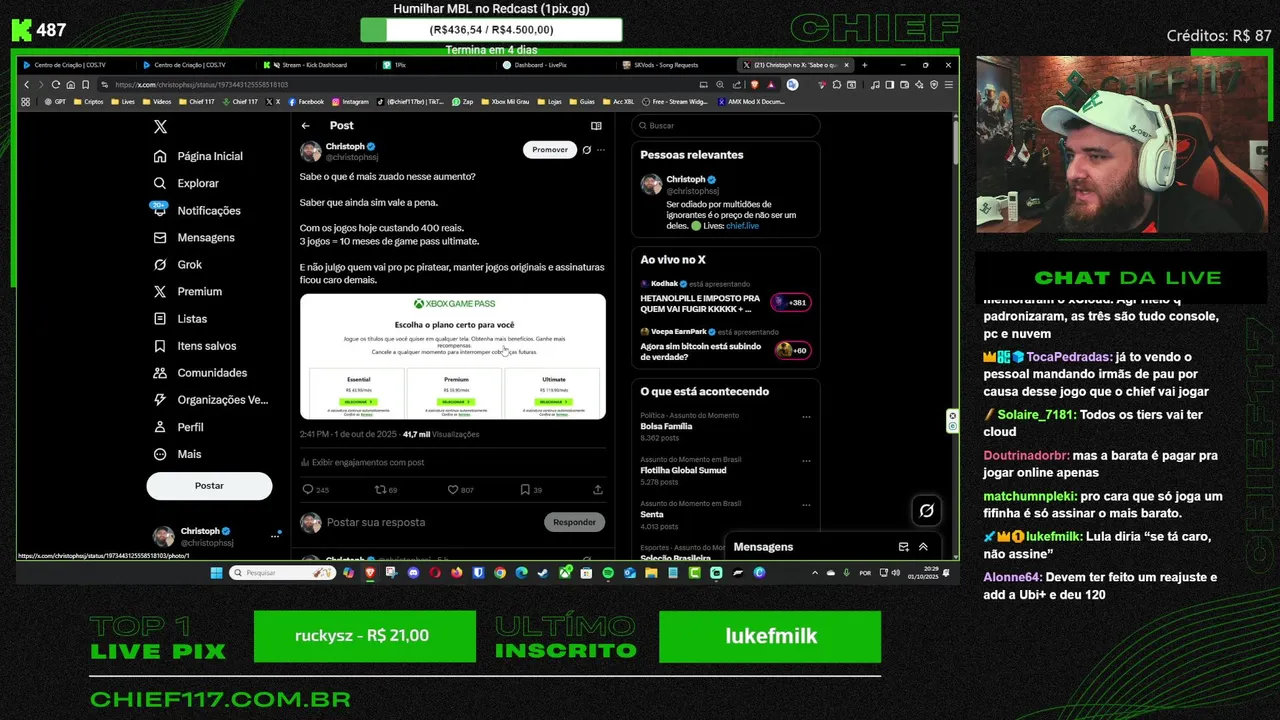Click the back arrow beside Post
This screenshot has width=1280, height=720.
(x=306, y=126)
